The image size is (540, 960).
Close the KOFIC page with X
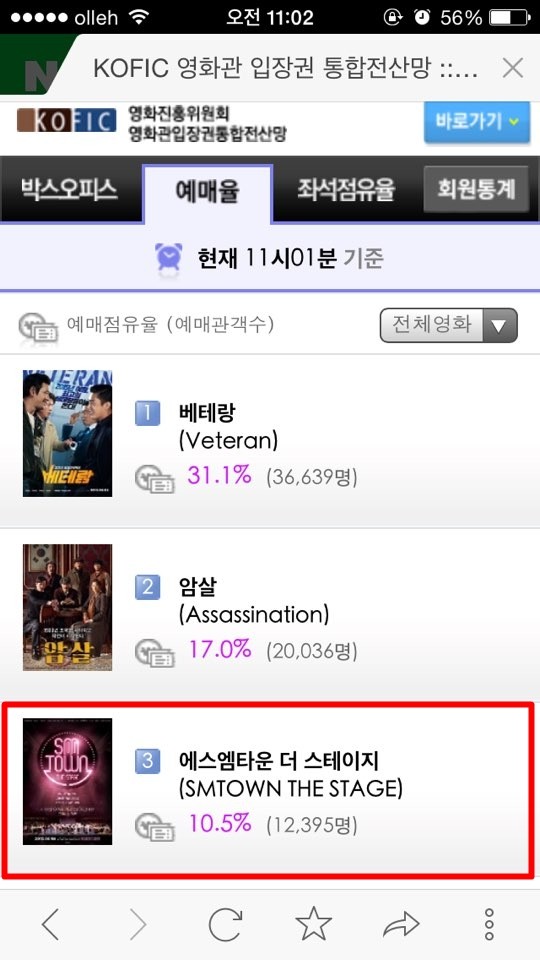[x=512, y=68]
